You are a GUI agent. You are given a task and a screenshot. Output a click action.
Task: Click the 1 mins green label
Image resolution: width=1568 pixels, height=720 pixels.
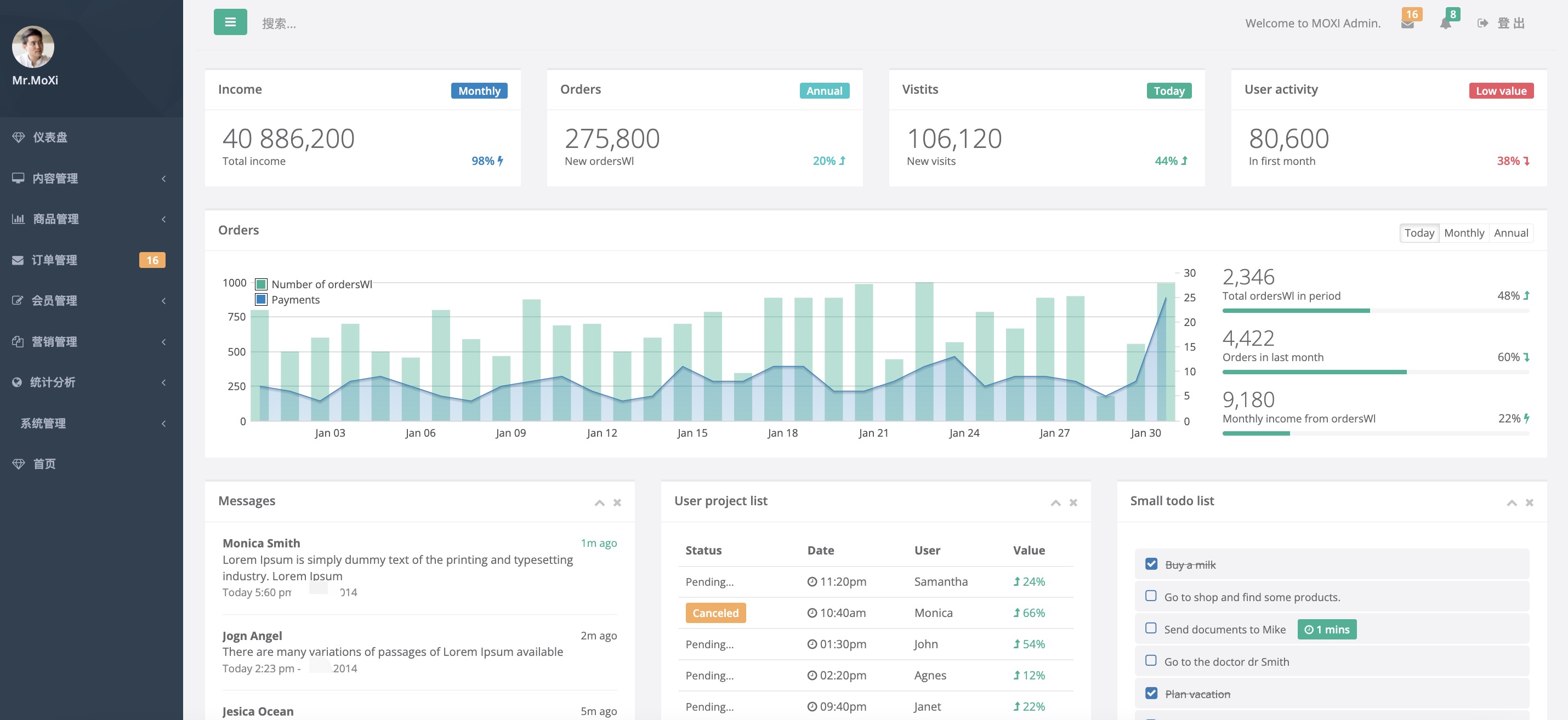point(1327,630)
